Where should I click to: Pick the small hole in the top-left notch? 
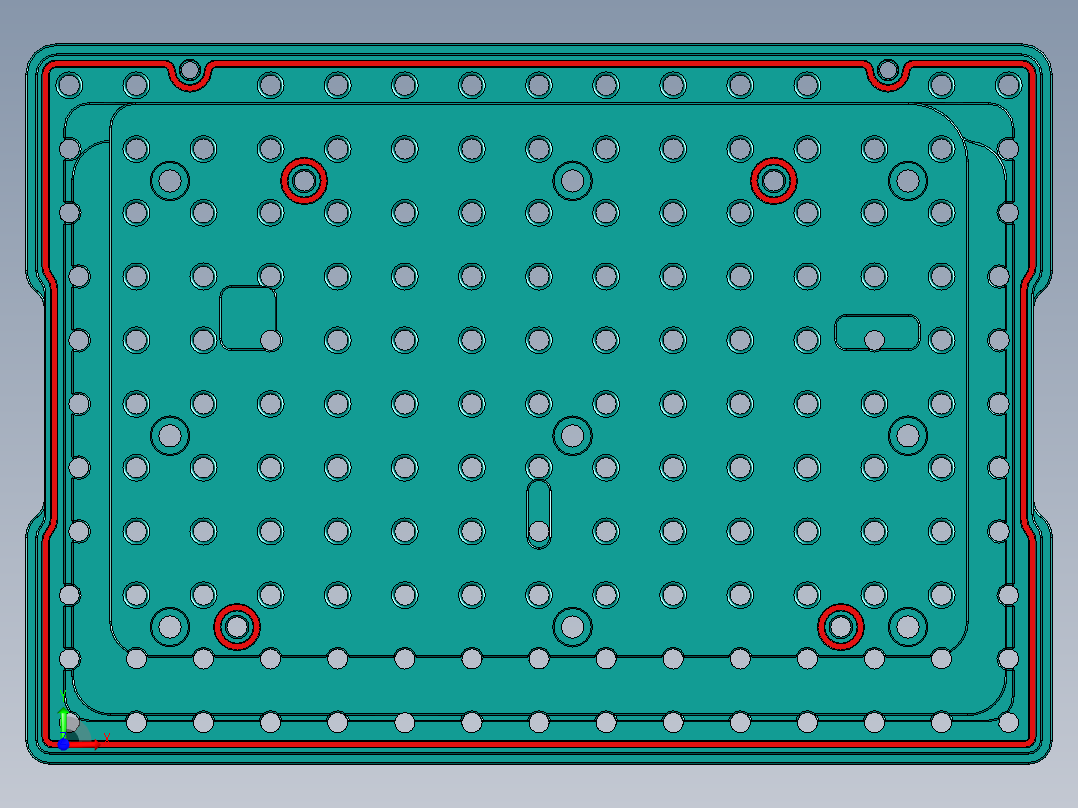(x=190, y=69)
